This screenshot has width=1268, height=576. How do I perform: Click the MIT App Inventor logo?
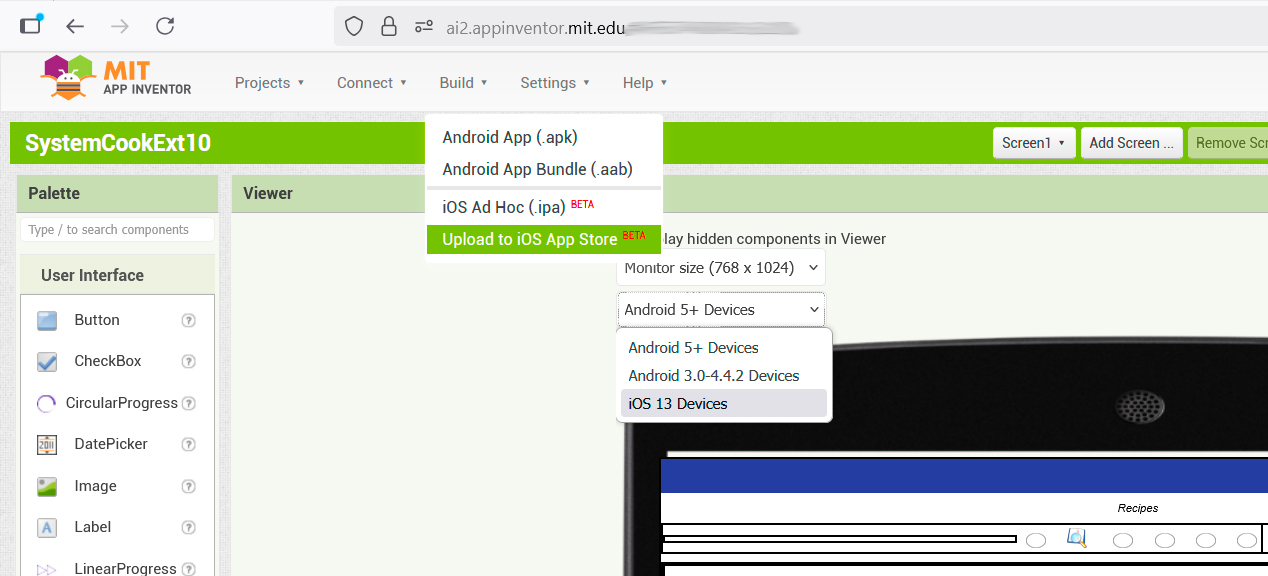point(116,79)
